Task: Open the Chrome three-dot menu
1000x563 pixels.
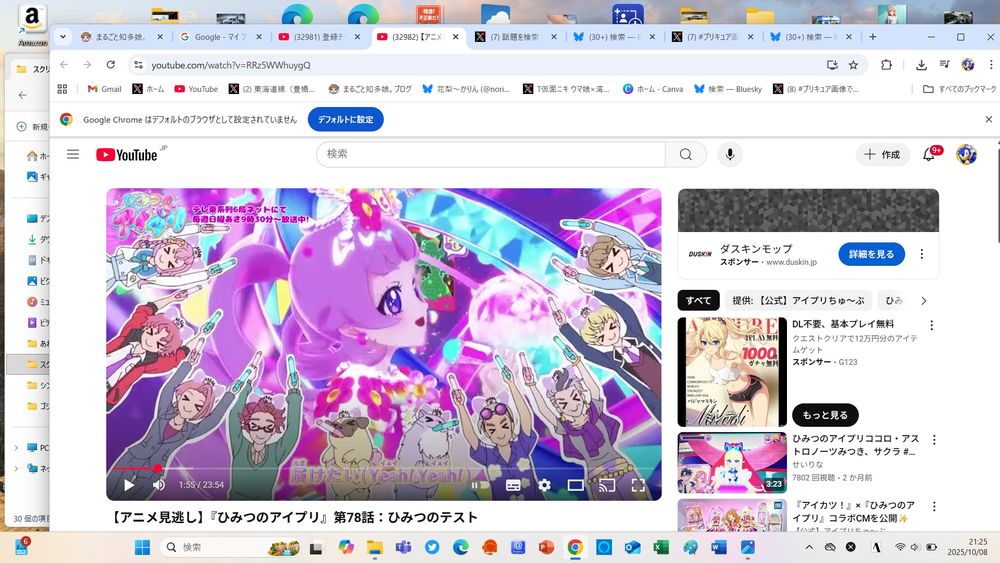Action: coord(991,65)
